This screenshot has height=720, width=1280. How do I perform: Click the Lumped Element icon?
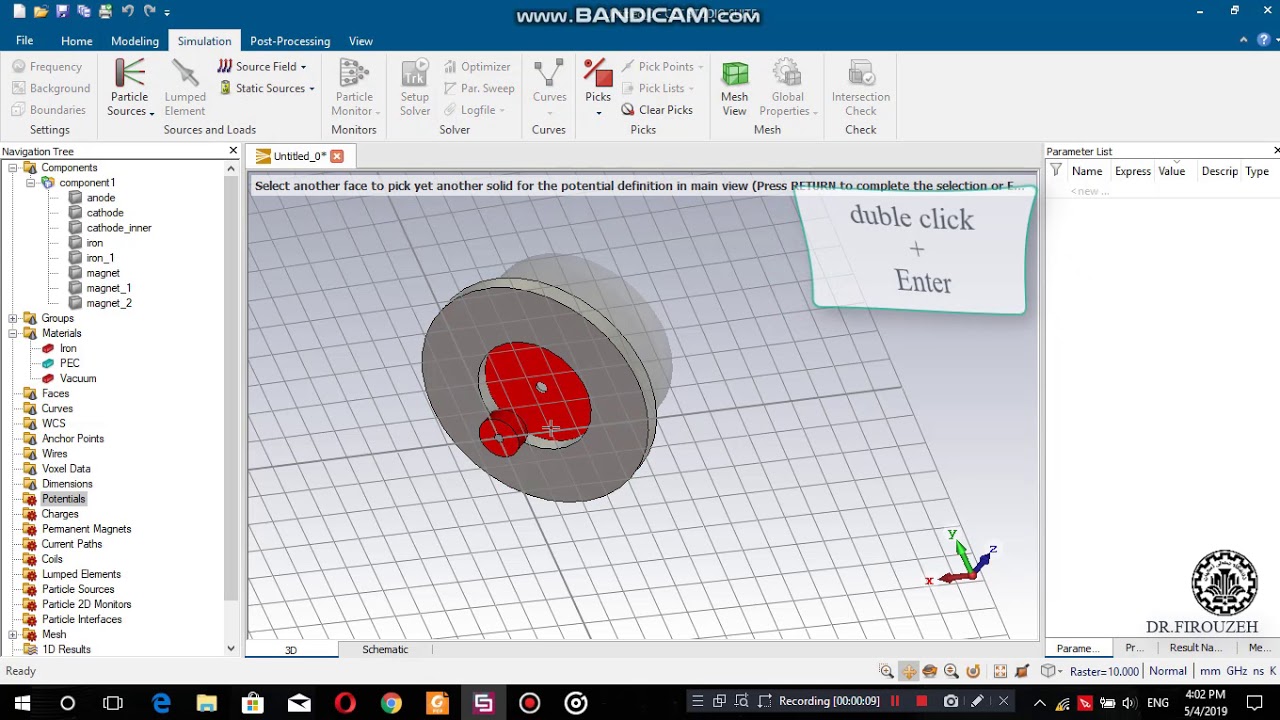(x=185, y=88)
